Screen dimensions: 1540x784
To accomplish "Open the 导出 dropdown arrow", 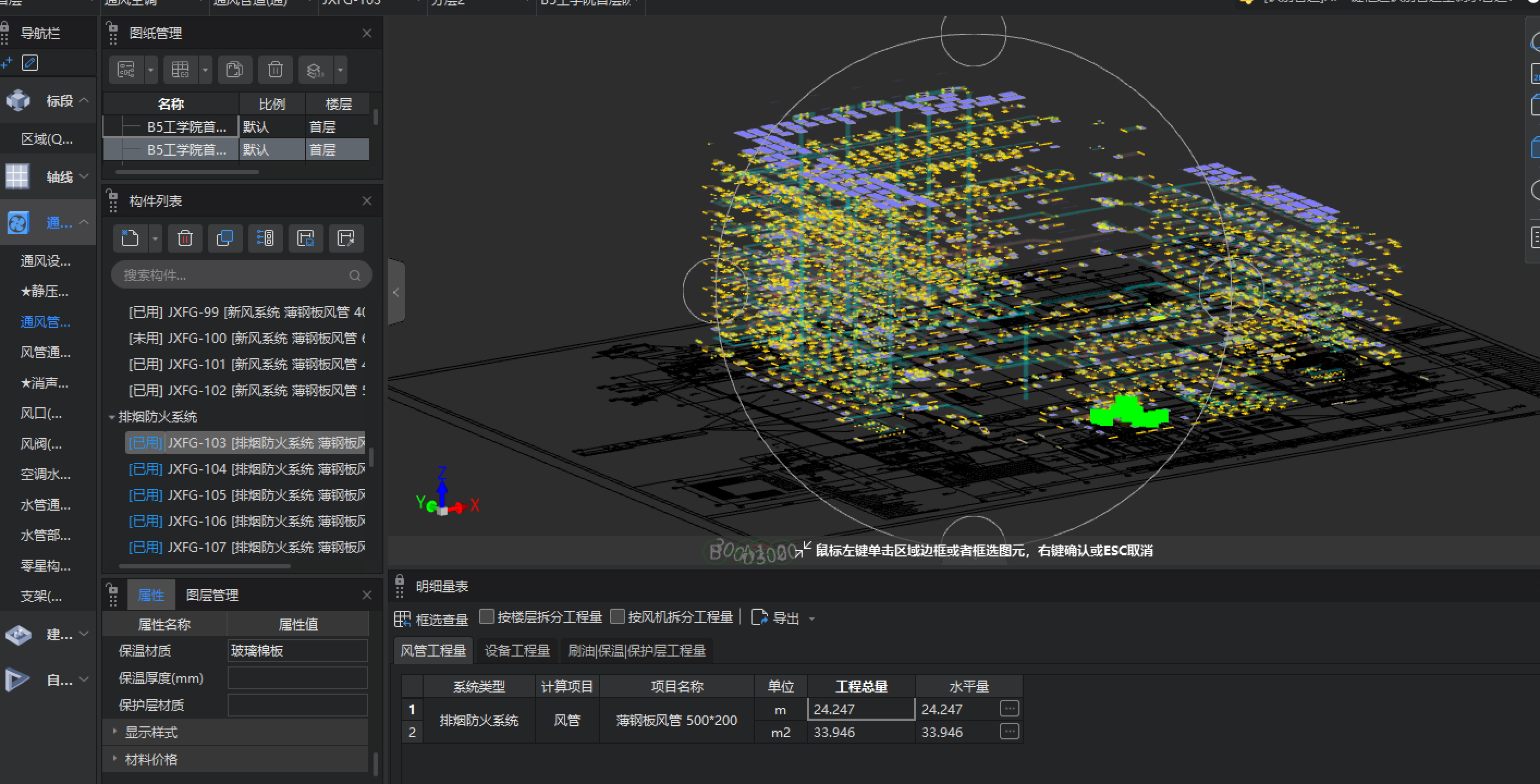I will (812, 618).
